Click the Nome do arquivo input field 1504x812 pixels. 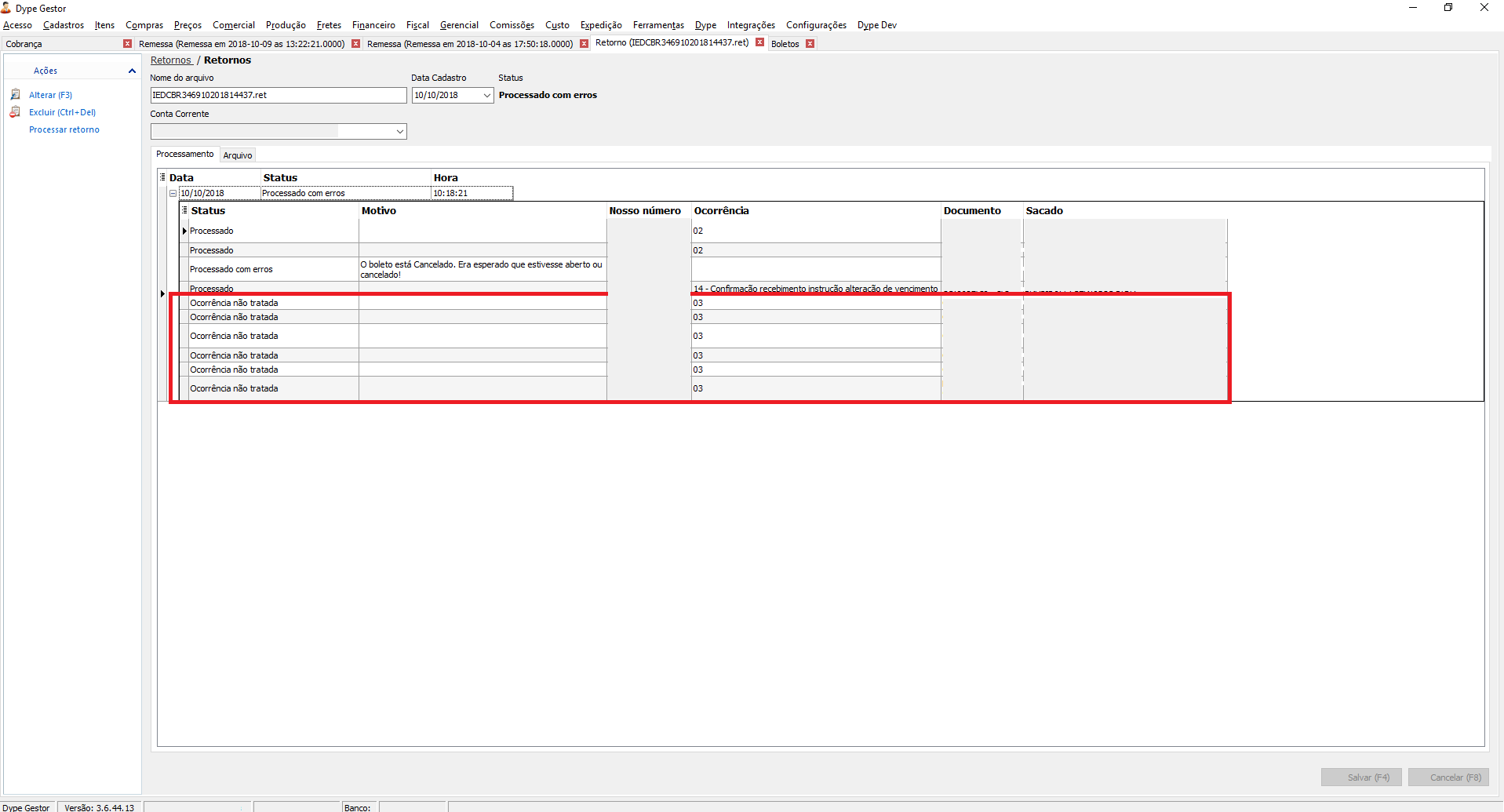click(x=279, y=95)
